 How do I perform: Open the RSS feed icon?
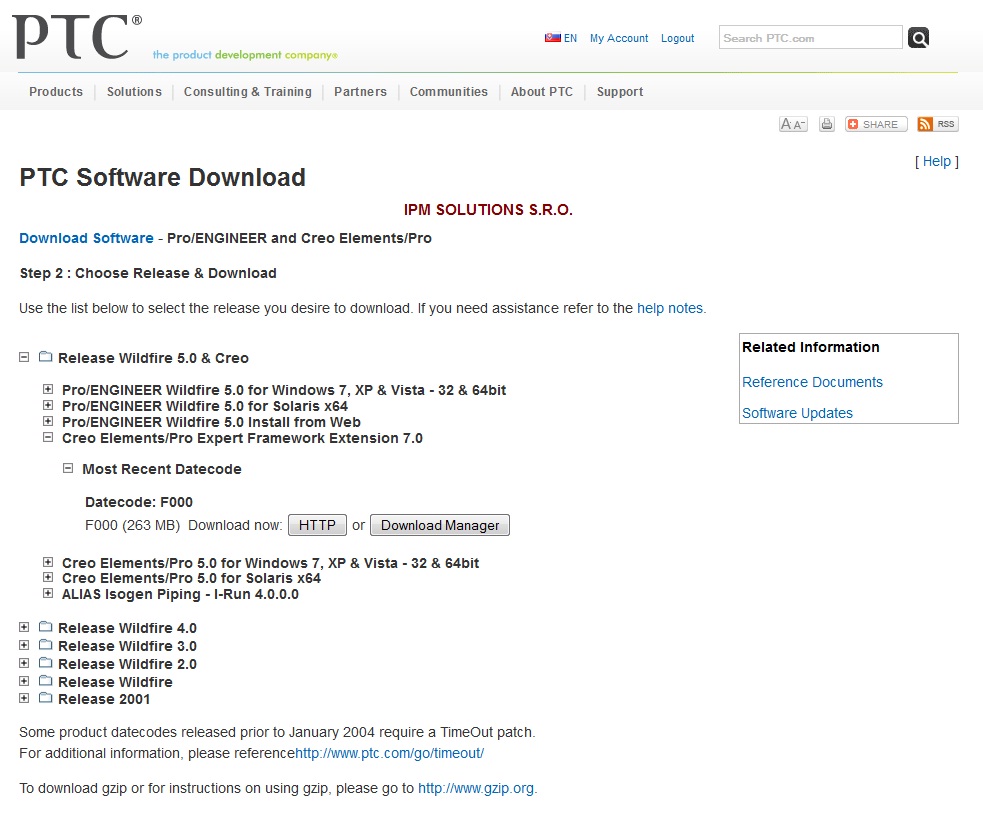tap(937, 124)
